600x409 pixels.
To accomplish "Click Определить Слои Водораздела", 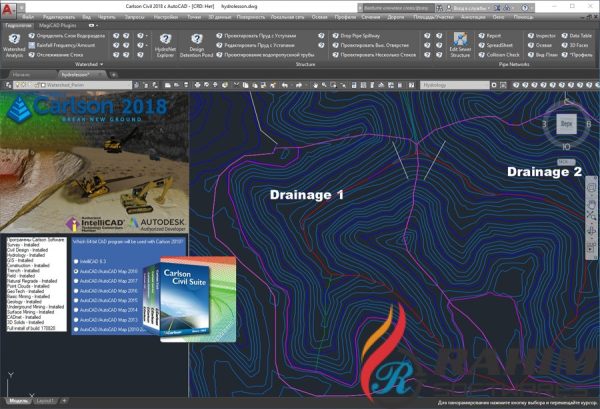I will pos(67,36).
